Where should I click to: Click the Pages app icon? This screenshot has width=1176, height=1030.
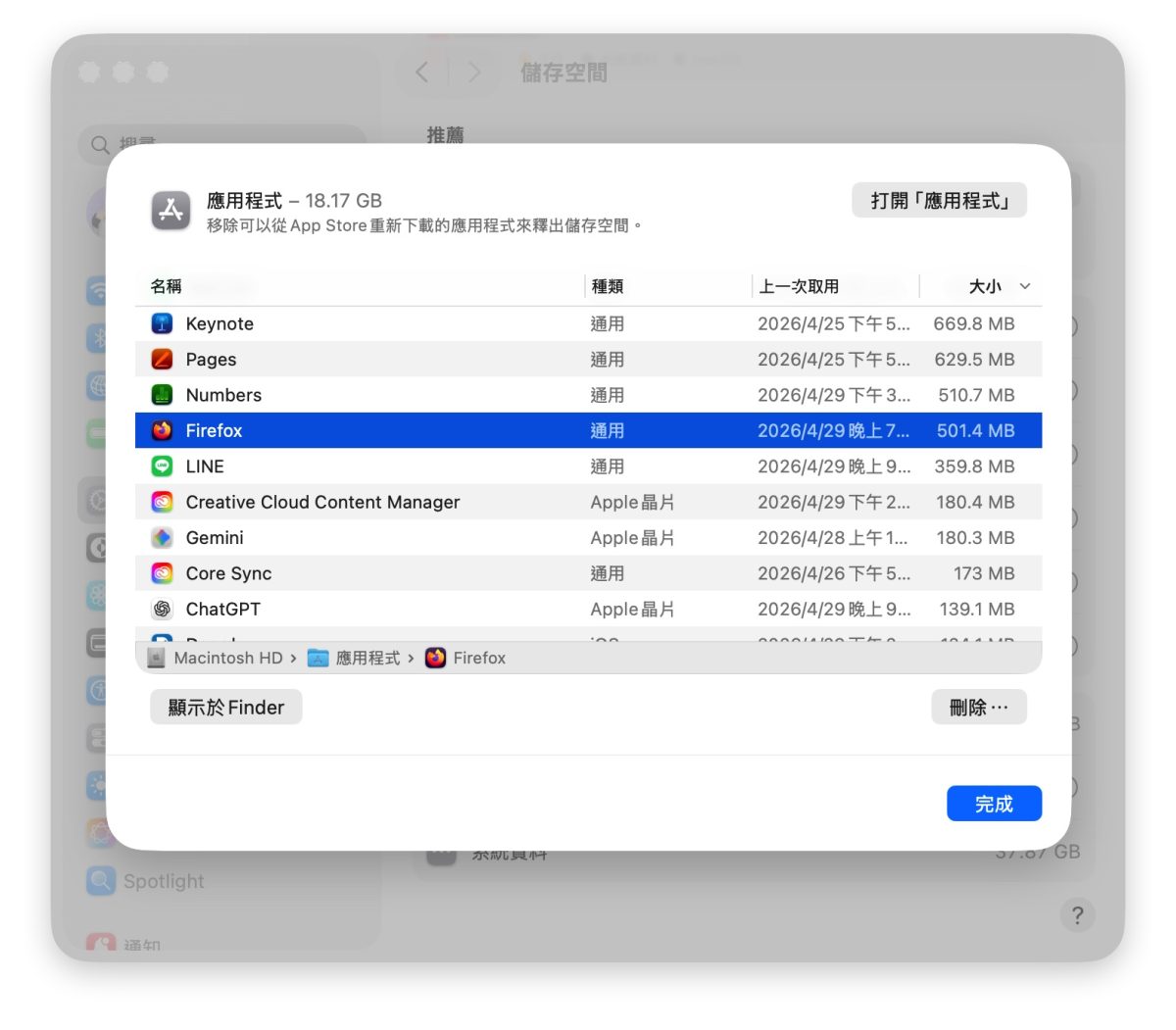click(x=162, y=360)
